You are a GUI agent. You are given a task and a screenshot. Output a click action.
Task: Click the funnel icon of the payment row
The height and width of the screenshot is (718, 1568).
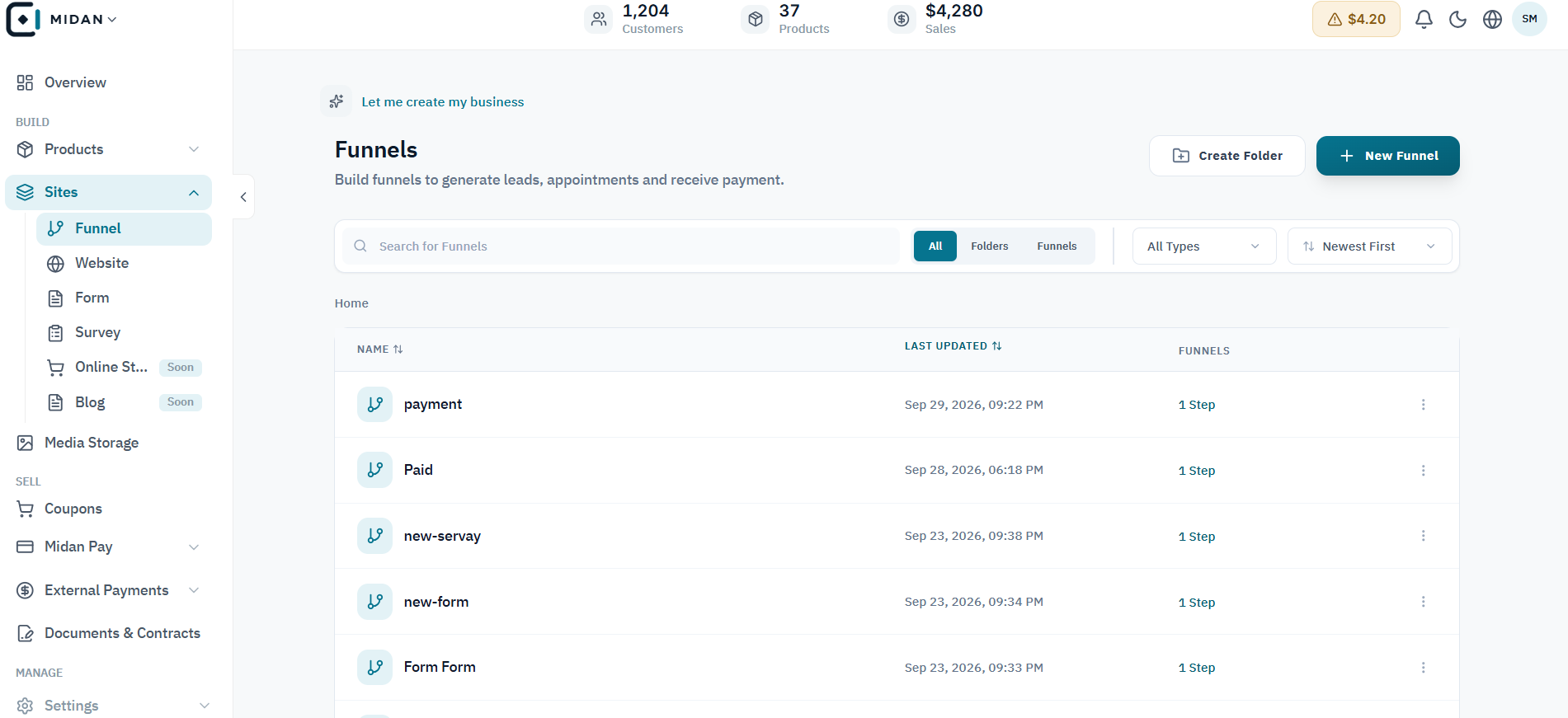coord(374,404)
